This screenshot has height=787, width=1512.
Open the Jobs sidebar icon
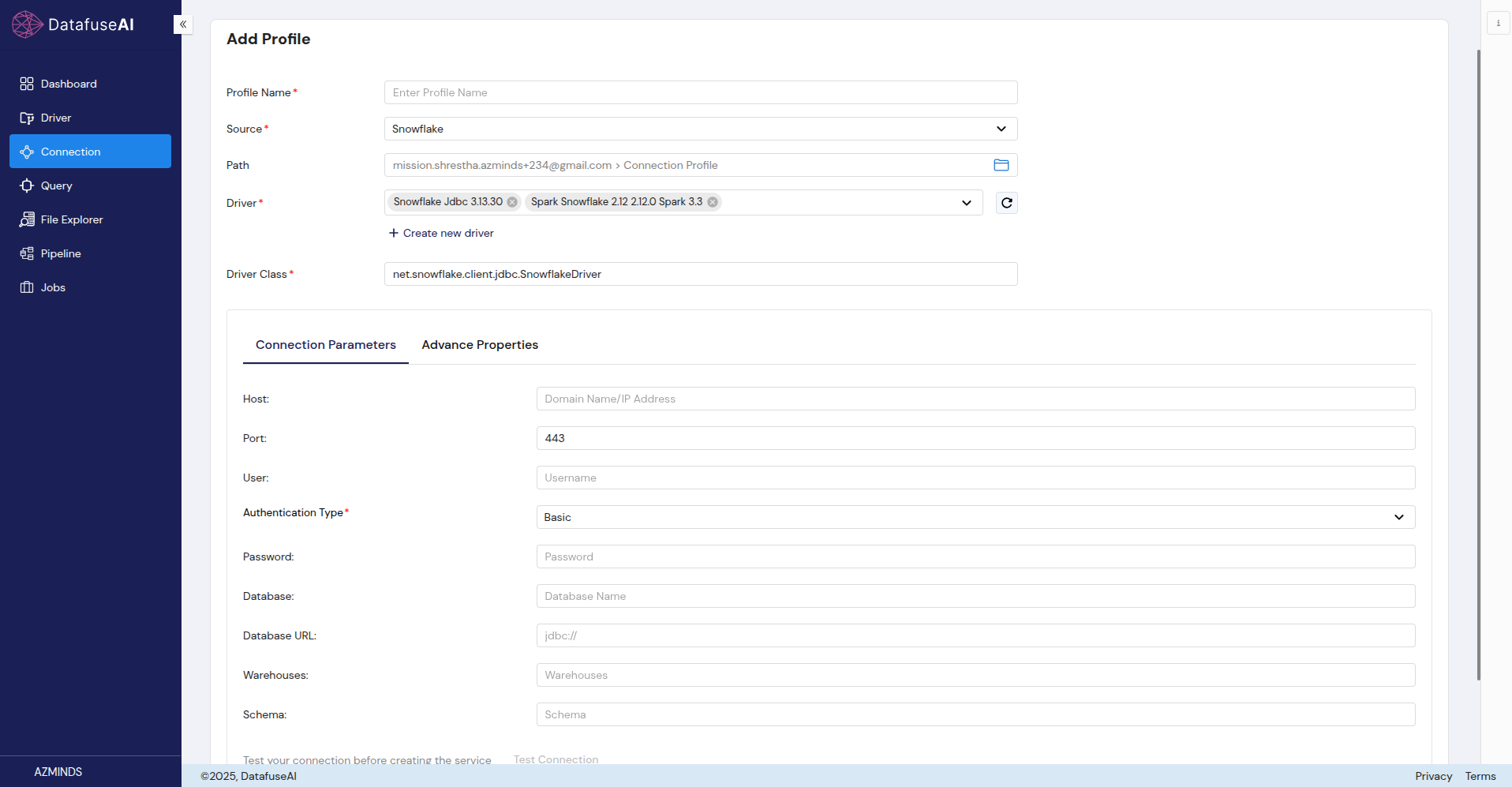(x=27, y=287)
